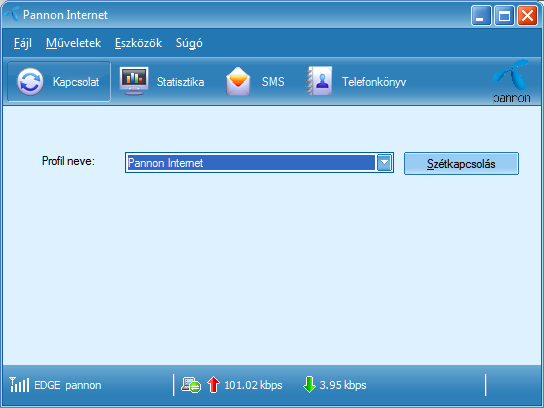This screenshot has width=544, height=408.
Task: Click the SMS envelope icon
Action: point(238,81)
